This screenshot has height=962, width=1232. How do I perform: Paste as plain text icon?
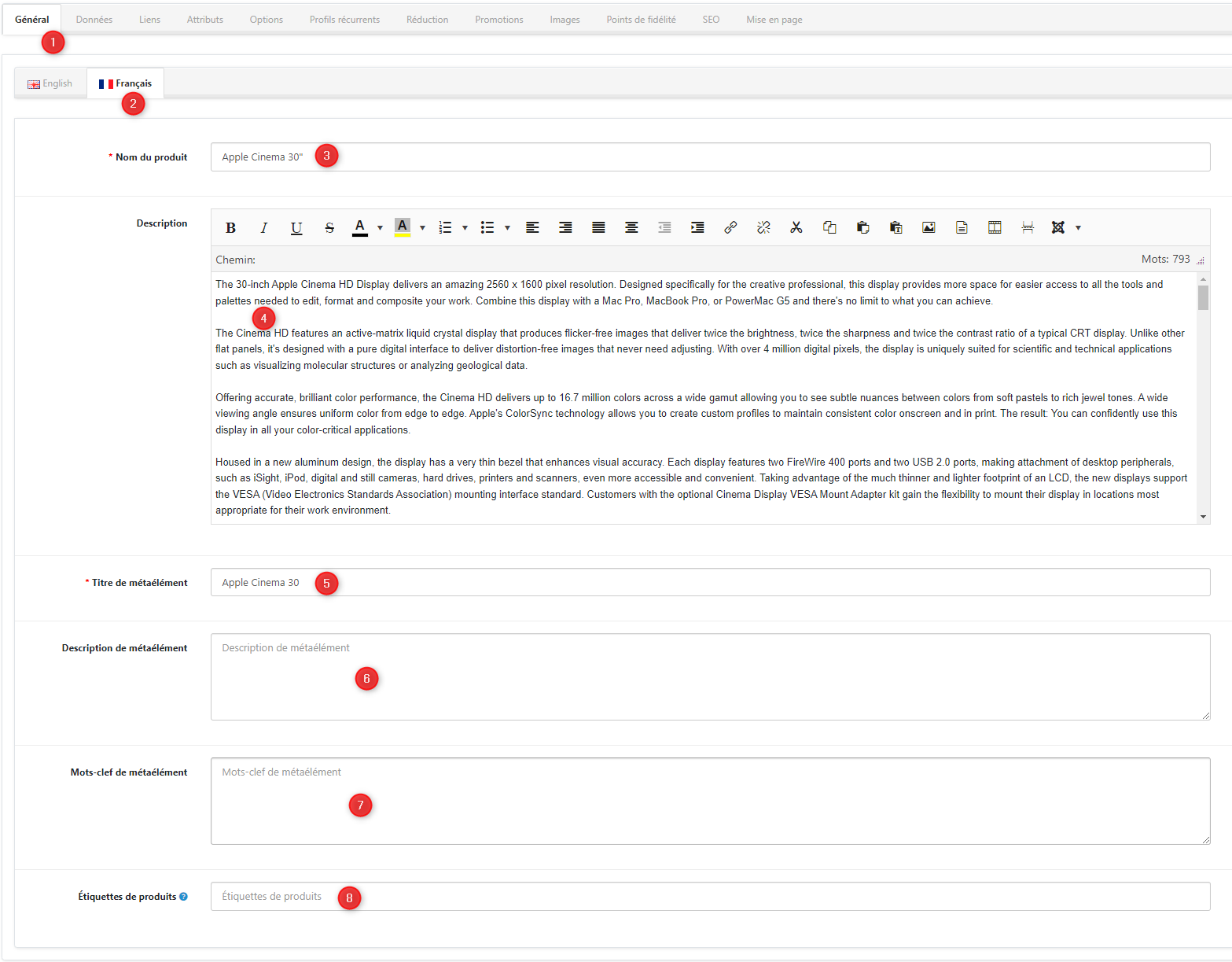(895, 228)
